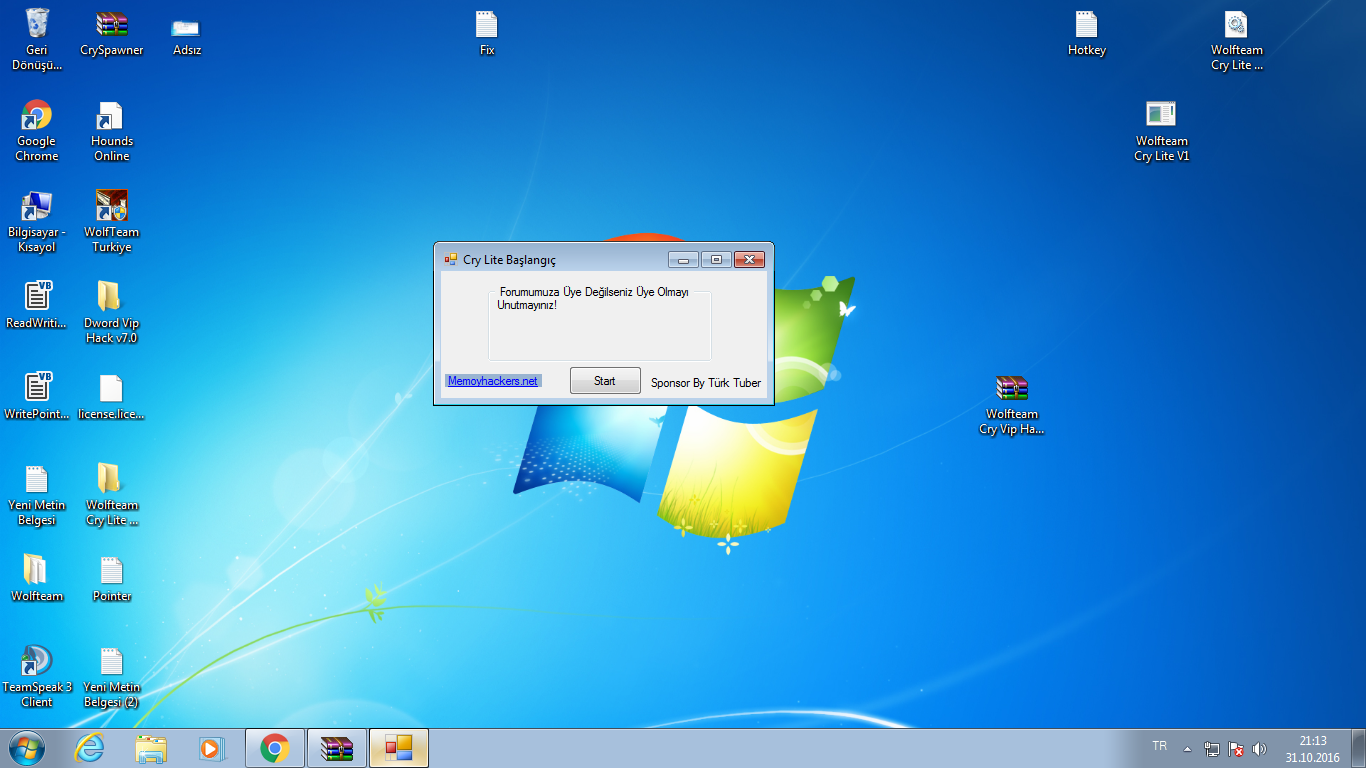Select the WolfTeam Turkiye shortcut icon
This screenshot has width=1366, height=768.
click(x=112, y=222)
